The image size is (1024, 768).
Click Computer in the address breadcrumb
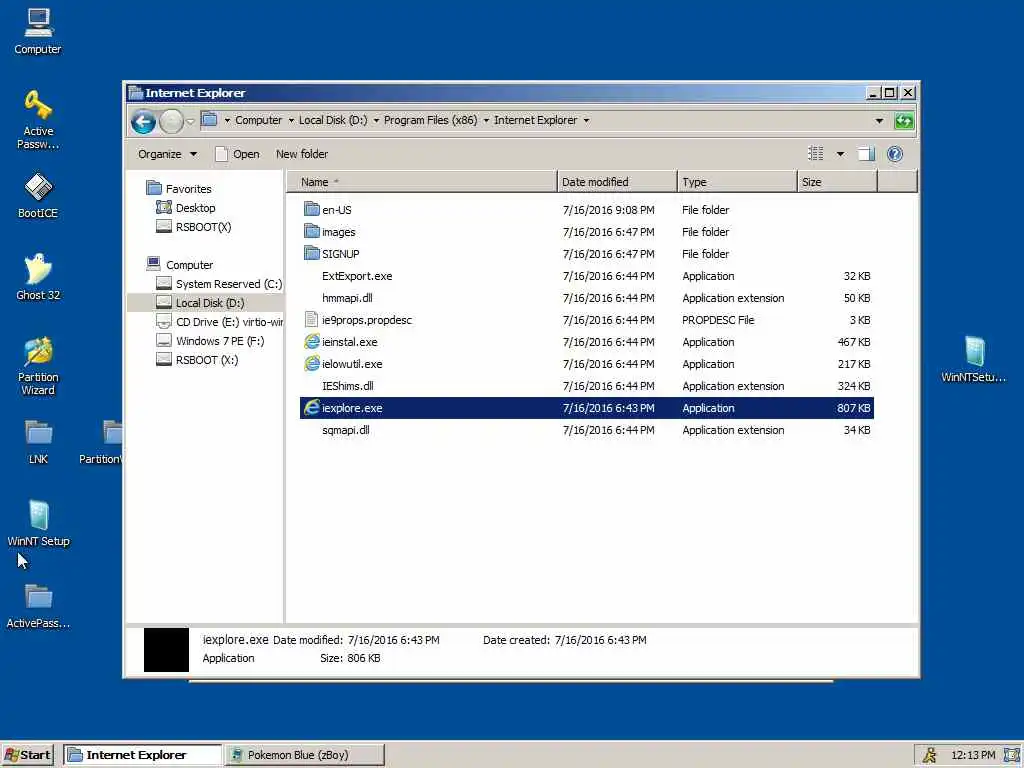pos(259,120)
